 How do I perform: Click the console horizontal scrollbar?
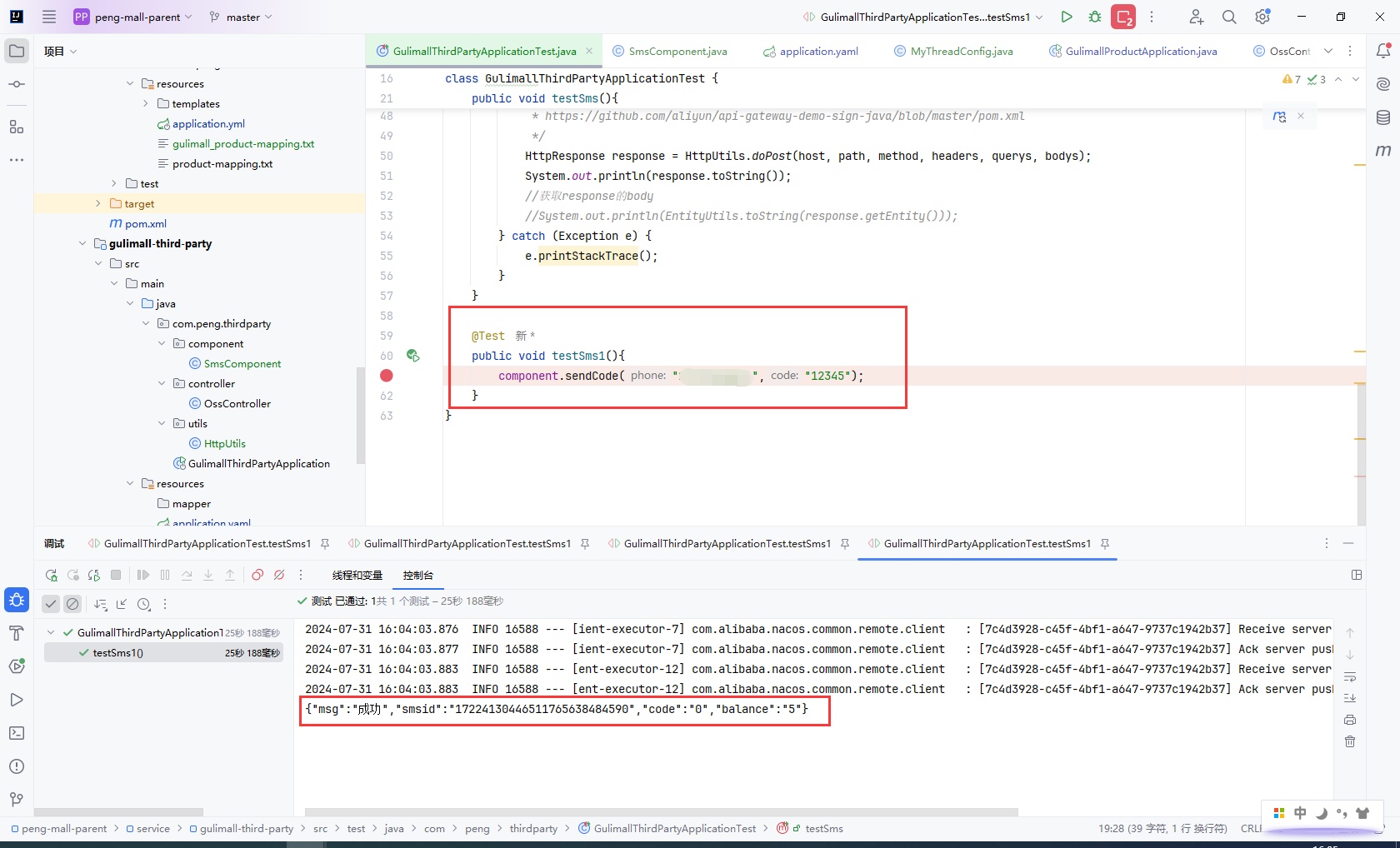point(661,811)
